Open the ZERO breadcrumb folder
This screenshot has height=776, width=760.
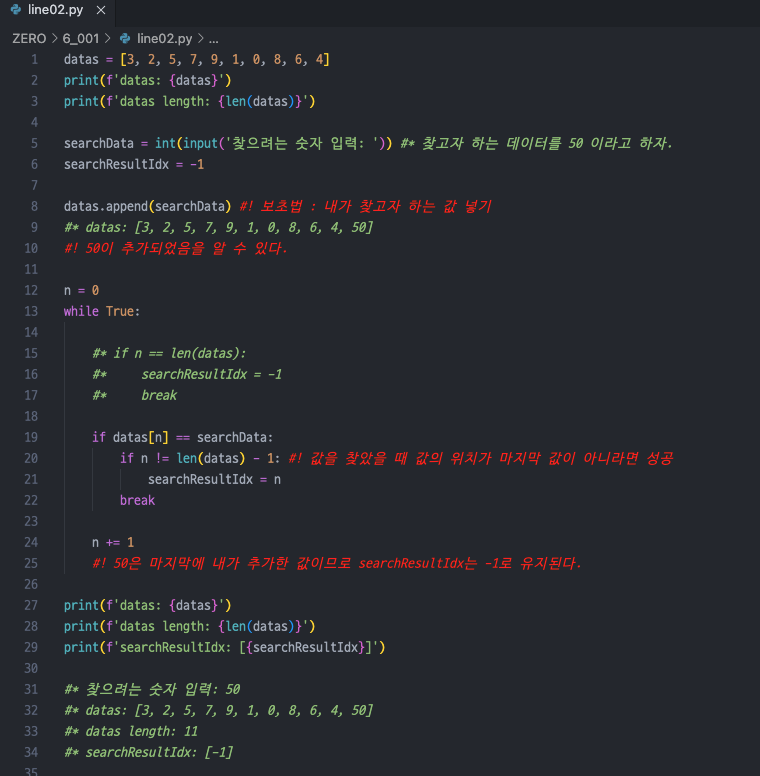pyautogui.click(x=29, y=39)
